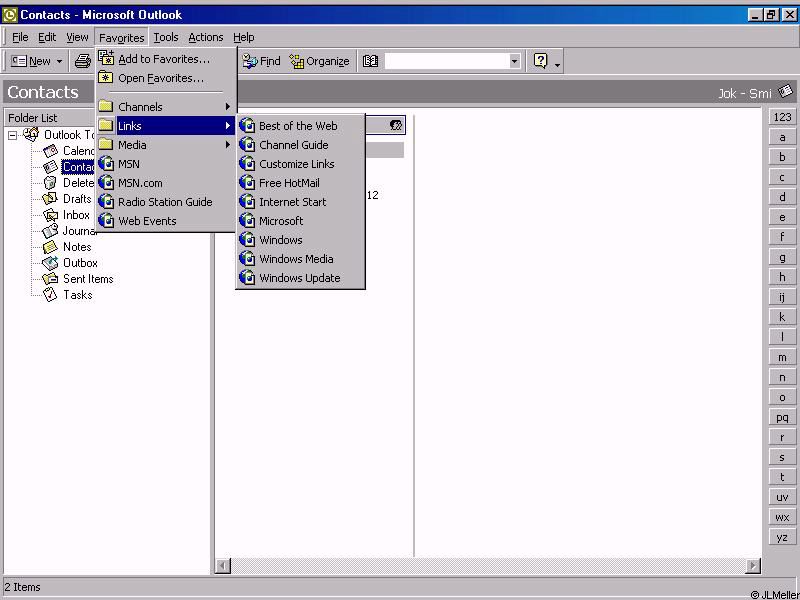Select the Notes folder
The image size is (800, 600).
(x=67, y=247)
